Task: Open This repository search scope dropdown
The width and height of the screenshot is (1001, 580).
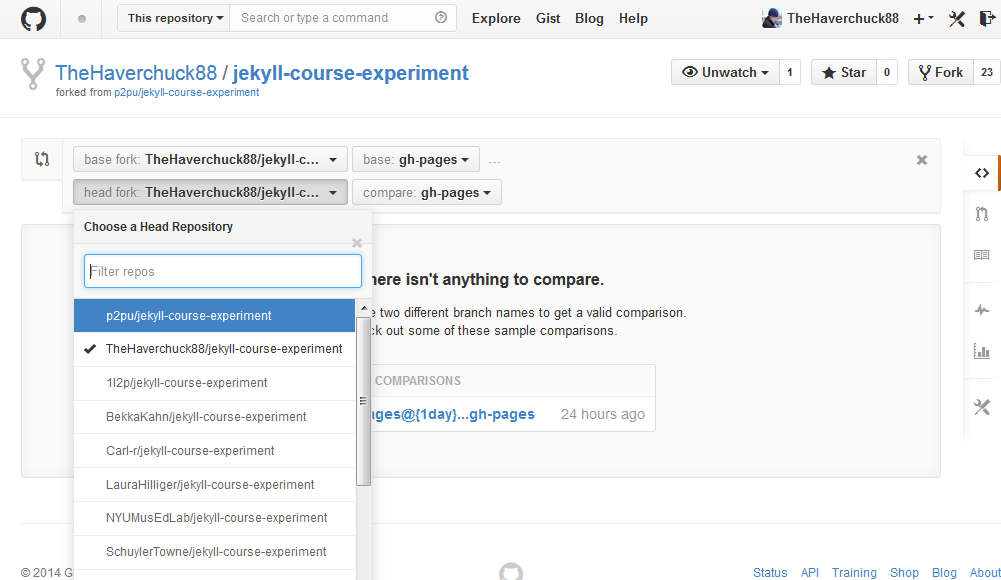Action: point(174,18)
